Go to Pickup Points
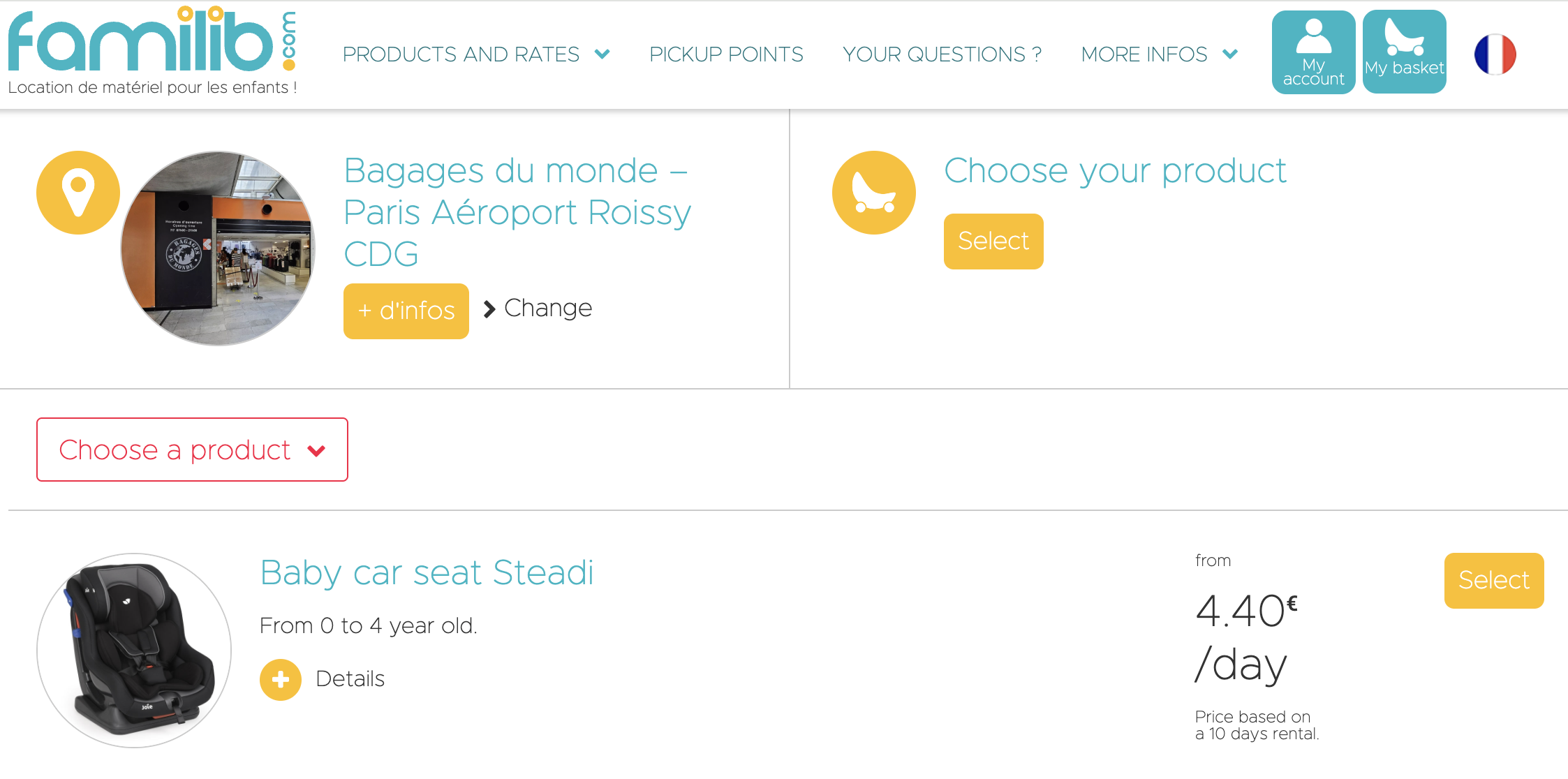 pyautogui.click(x=726, y=54)
